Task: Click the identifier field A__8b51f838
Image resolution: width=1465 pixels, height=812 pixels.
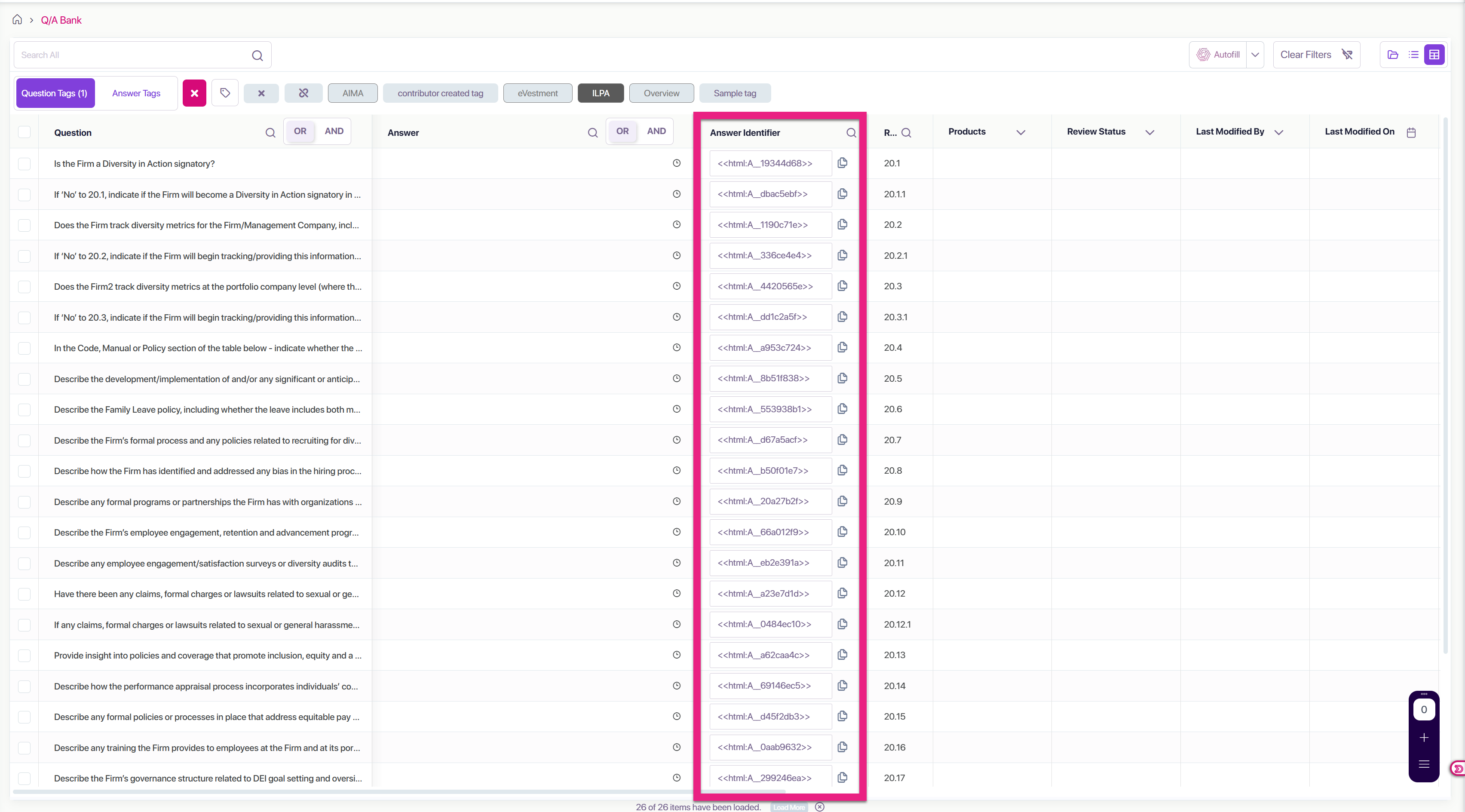Action: coord(771,378)
